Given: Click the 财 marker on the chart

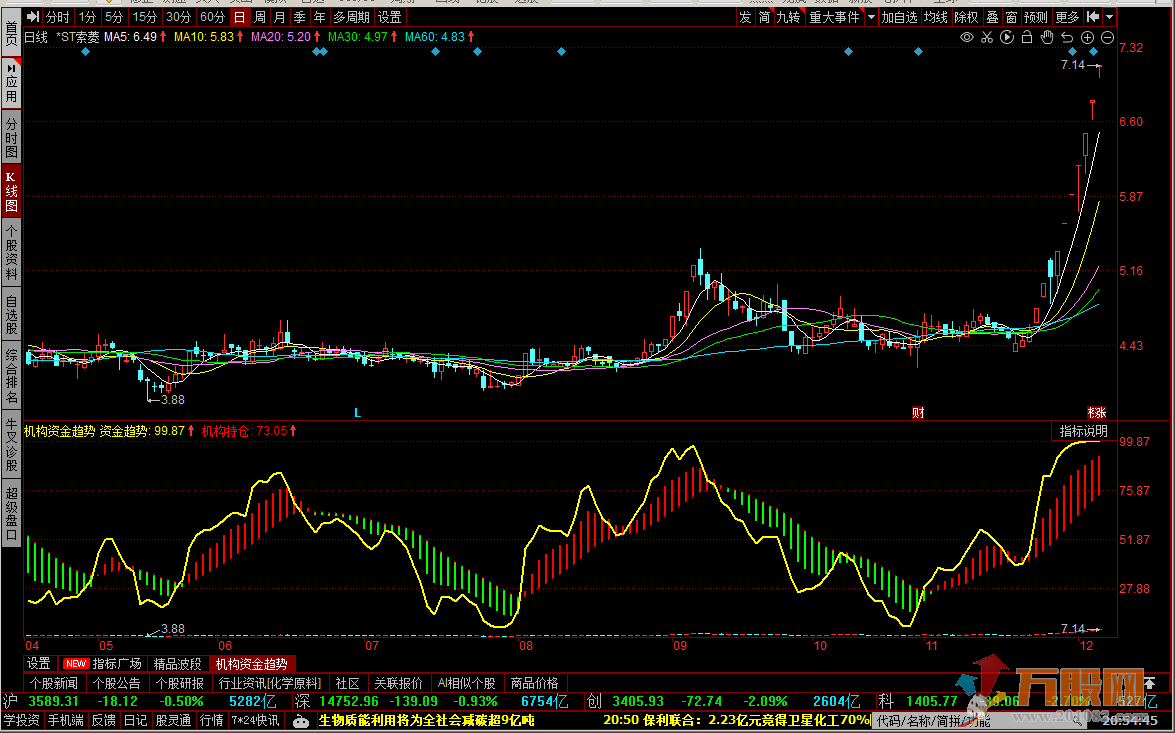Looking at the screenshot, I should (x=918, y=413).
